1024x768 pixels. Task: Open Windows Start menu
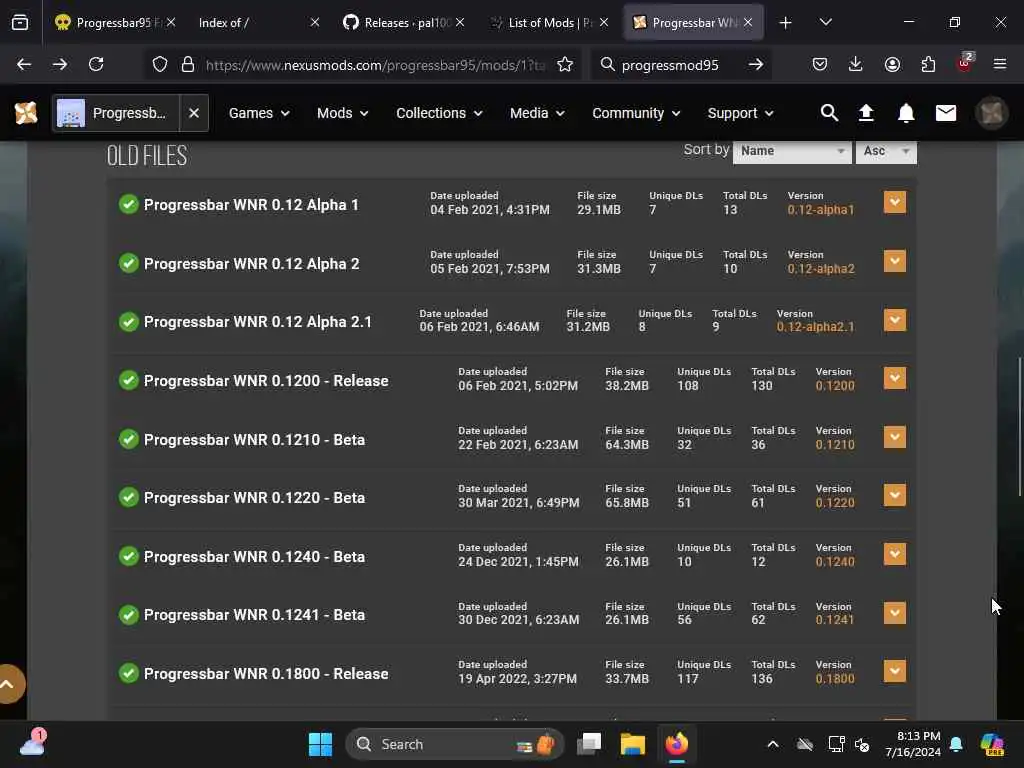(x=320, y=744)
